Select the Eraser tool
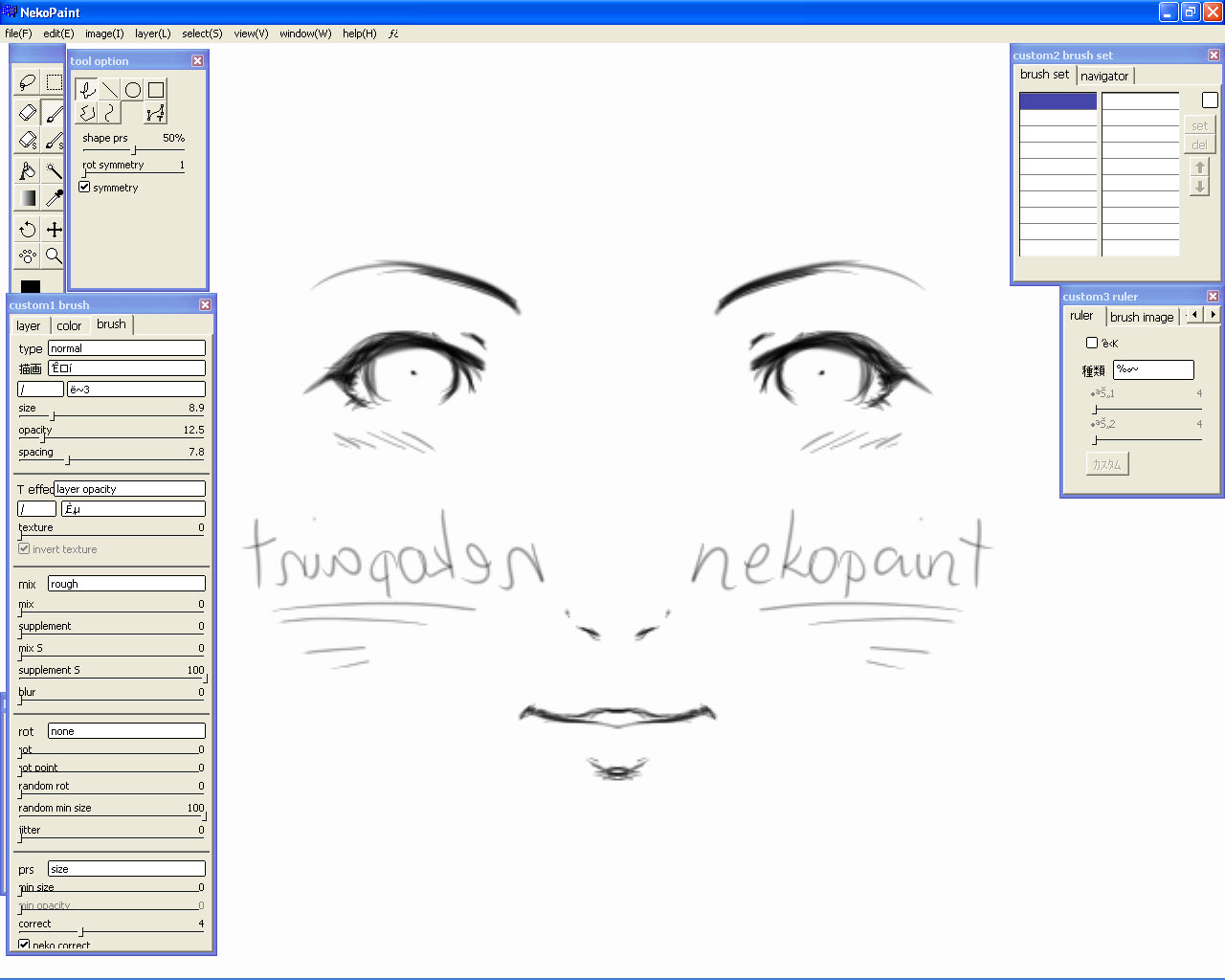The height and width of the screenshot is (980, 1225). [x=28, y=112]
